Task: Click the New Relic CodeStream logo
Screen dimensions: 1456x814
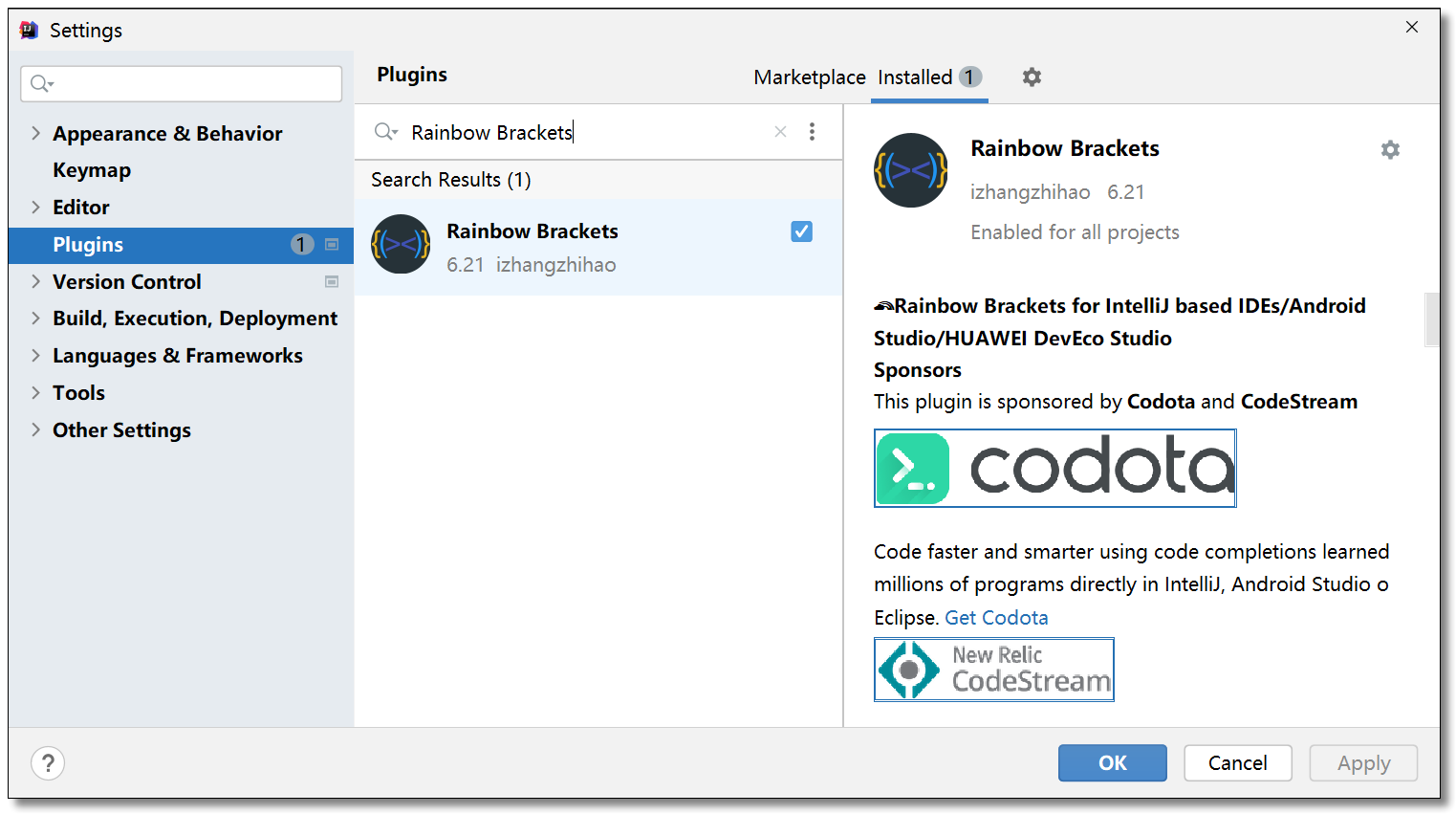Action: [994, 670]
